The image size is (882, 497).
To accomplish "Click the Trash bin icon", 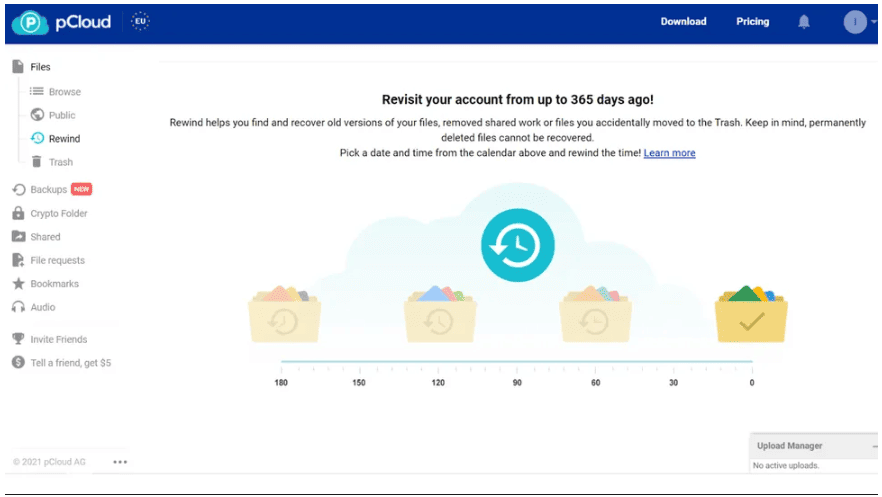I will pos(37,161).
